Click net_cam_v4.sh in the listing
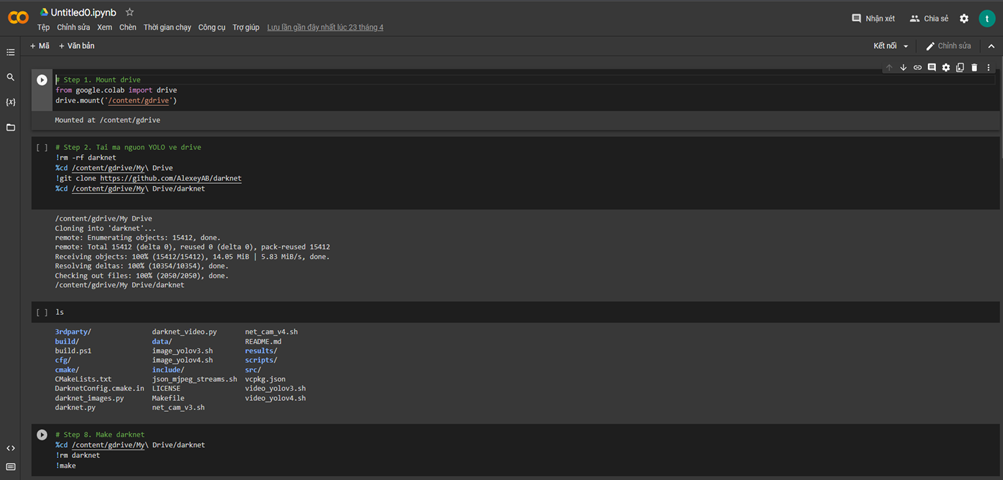Image resolution: width=1003 pixels, height=480 pixels. [271, 332]
